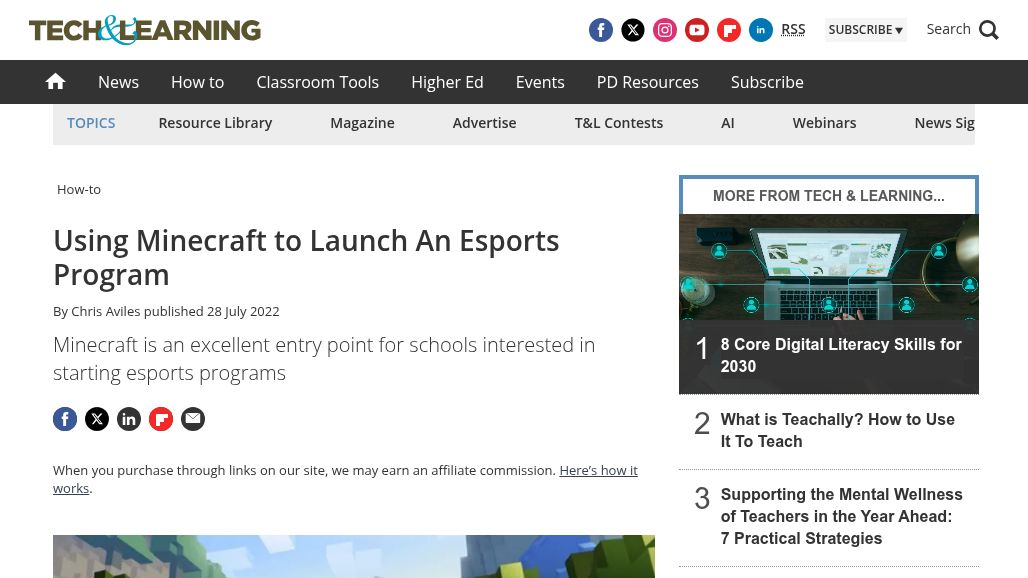Click the search magnifier icon

tap(989, 30)
